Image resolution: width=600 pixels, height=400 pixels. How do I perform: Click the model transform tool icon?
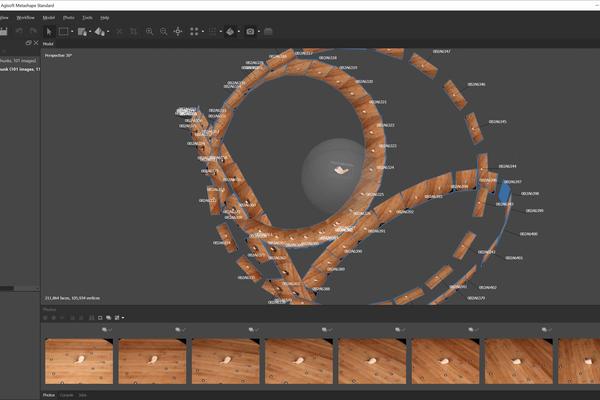click(100, 32)
